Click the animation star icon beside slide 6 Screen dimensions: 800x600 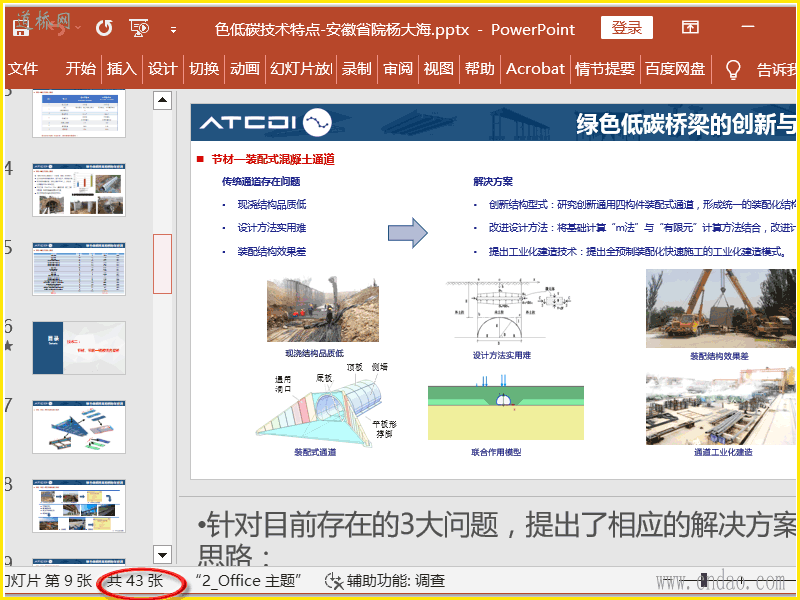click(8, 346)
